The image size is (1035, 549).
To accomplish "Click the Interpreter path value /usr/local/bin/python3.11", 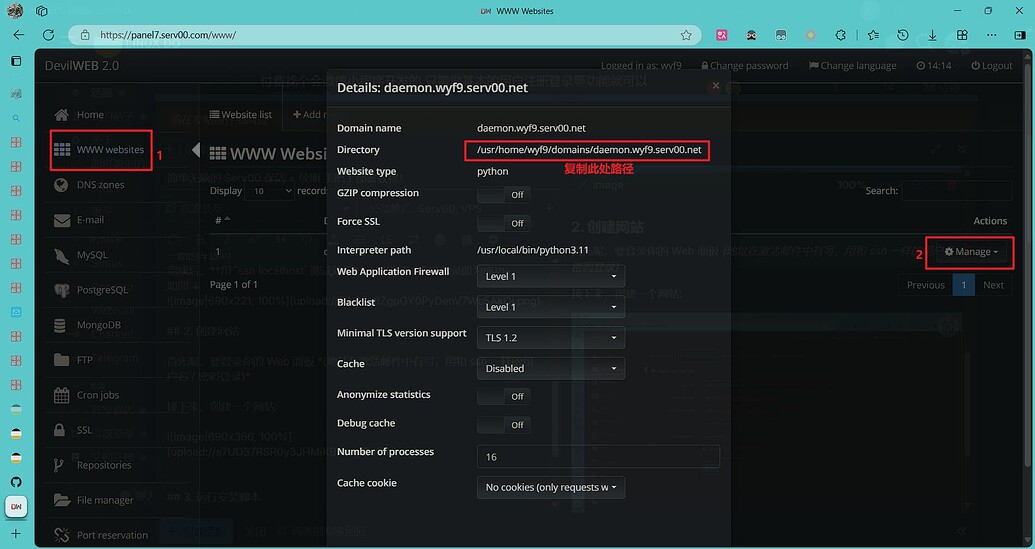I will pos(533,250).
